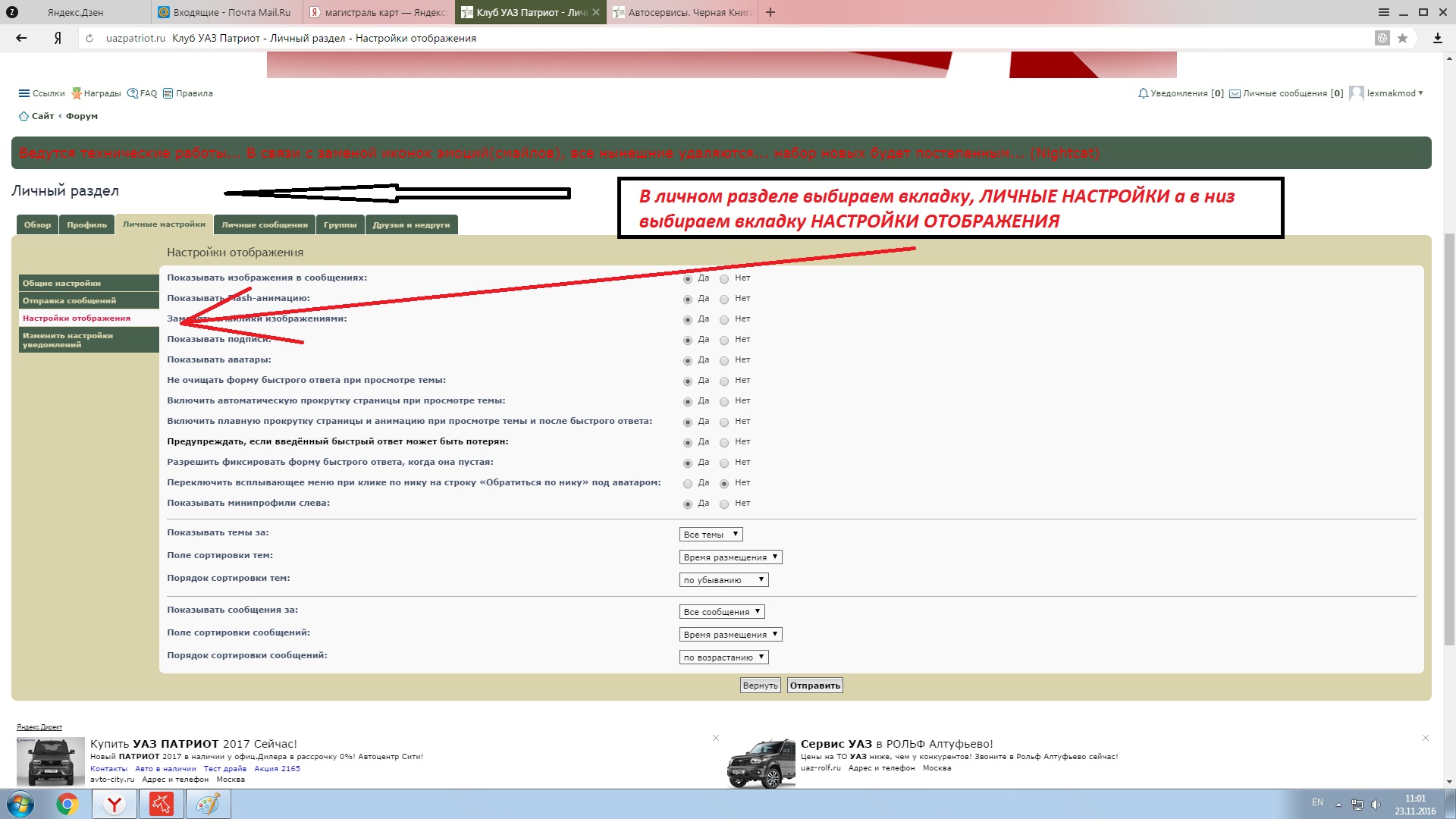Image resolution: width=1456 pixels, height=819 pixels.
Task: Select Нет for показывать подписи
Action: pos(724,340)
